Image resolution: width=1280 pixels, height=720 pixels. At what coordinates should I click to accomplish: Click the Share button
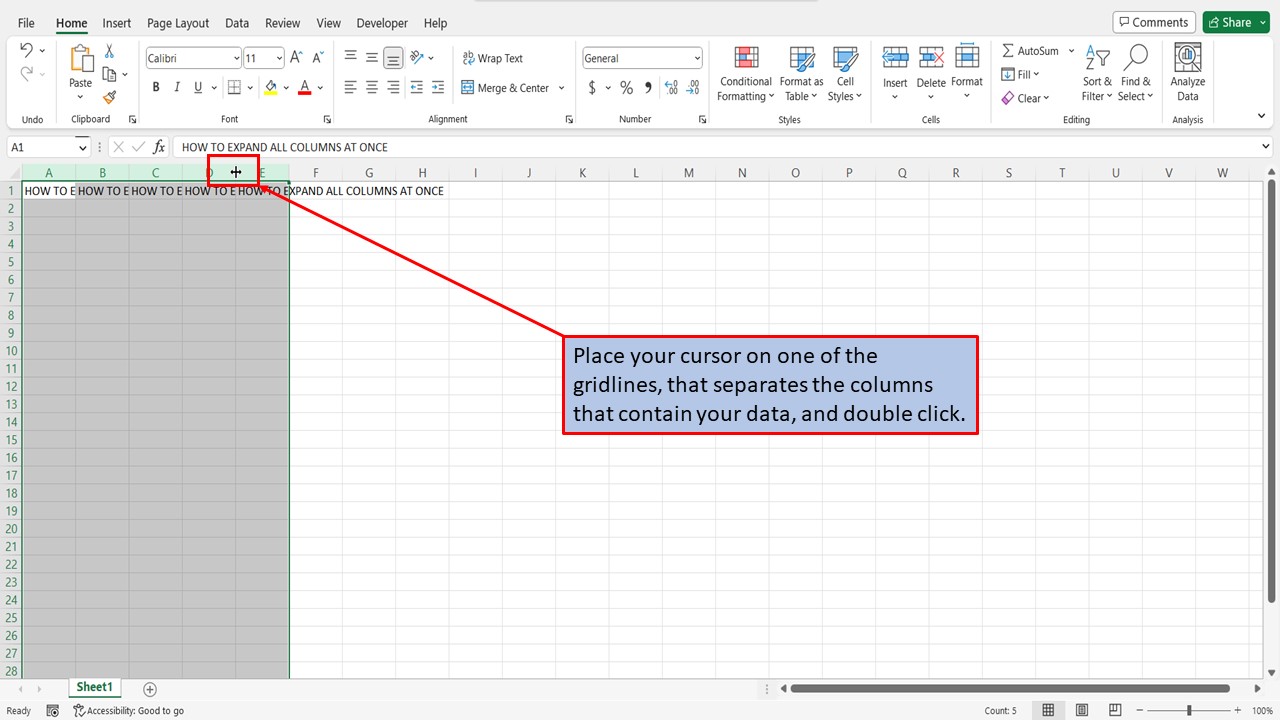[1229, 21]
